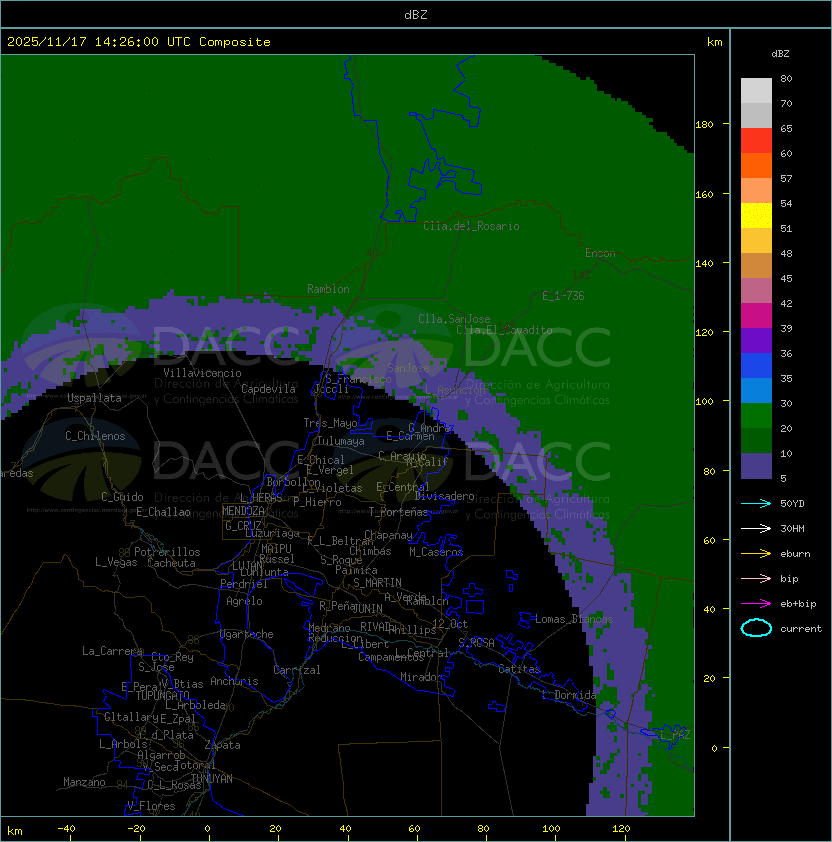
Task: Click the white 30HM arrow icon
Action: point(756,528)
